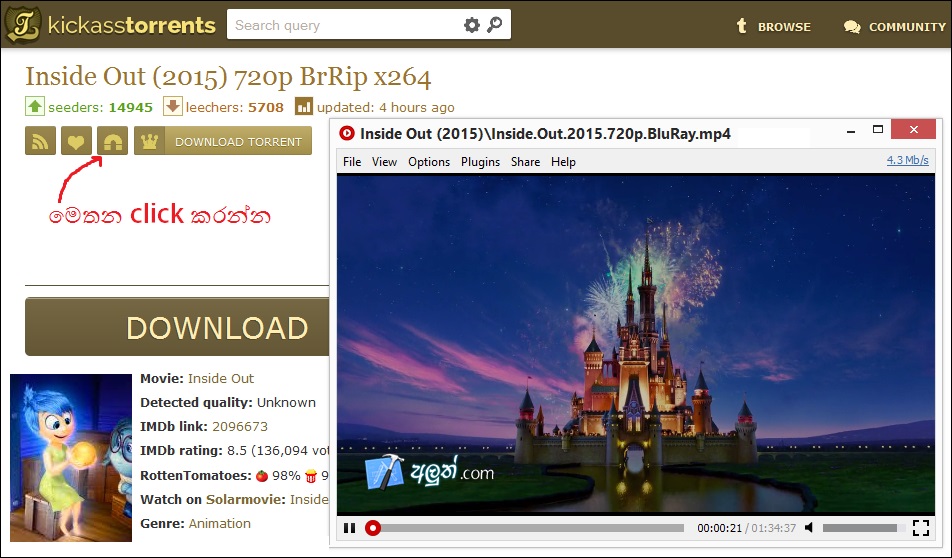Open the player's View menu
Viewport: 952px width, 558px height.
click(384, 162)
